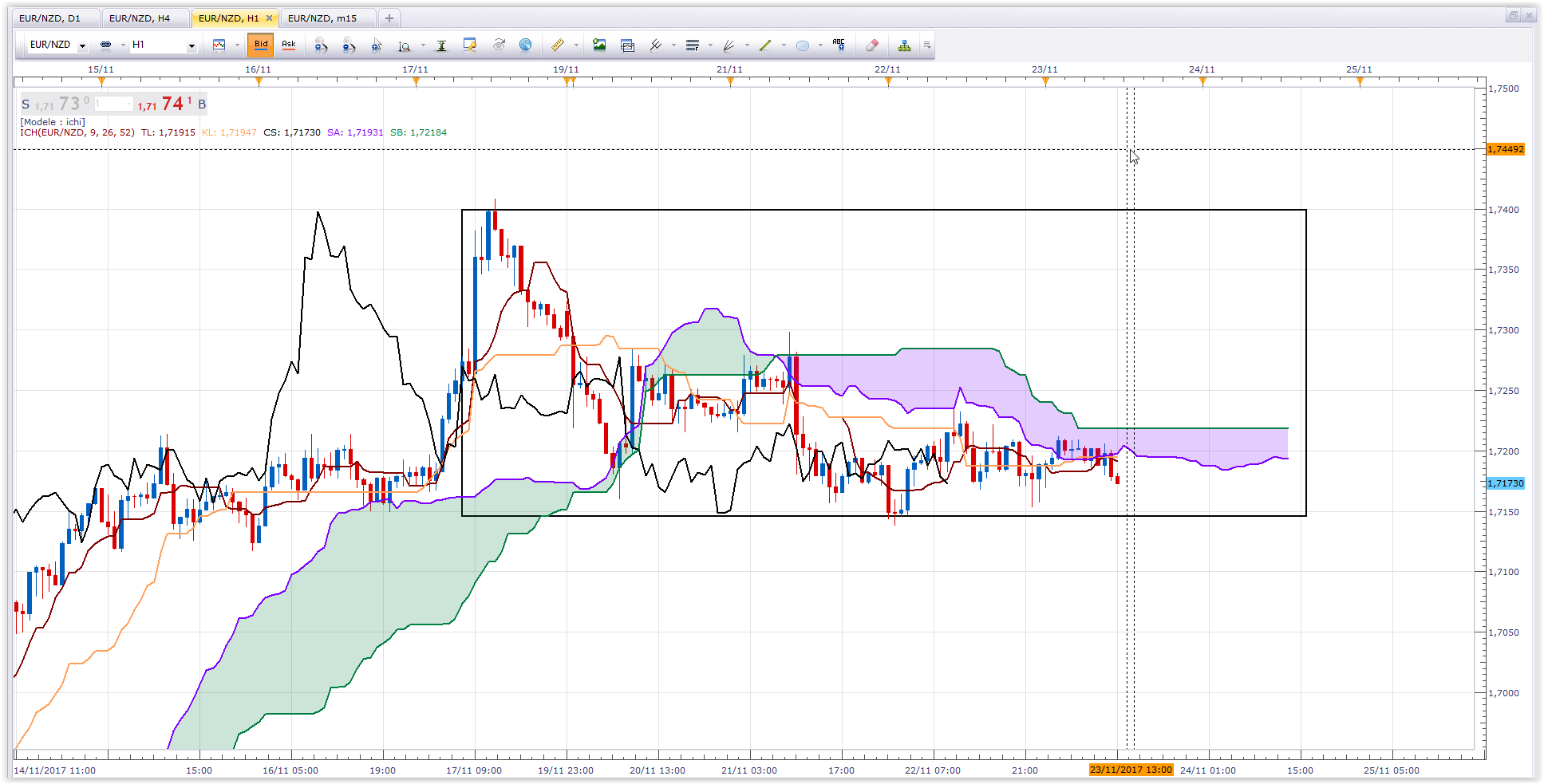
Task: Expand the fan lines dropdown arrow
Action: [747, 45]
